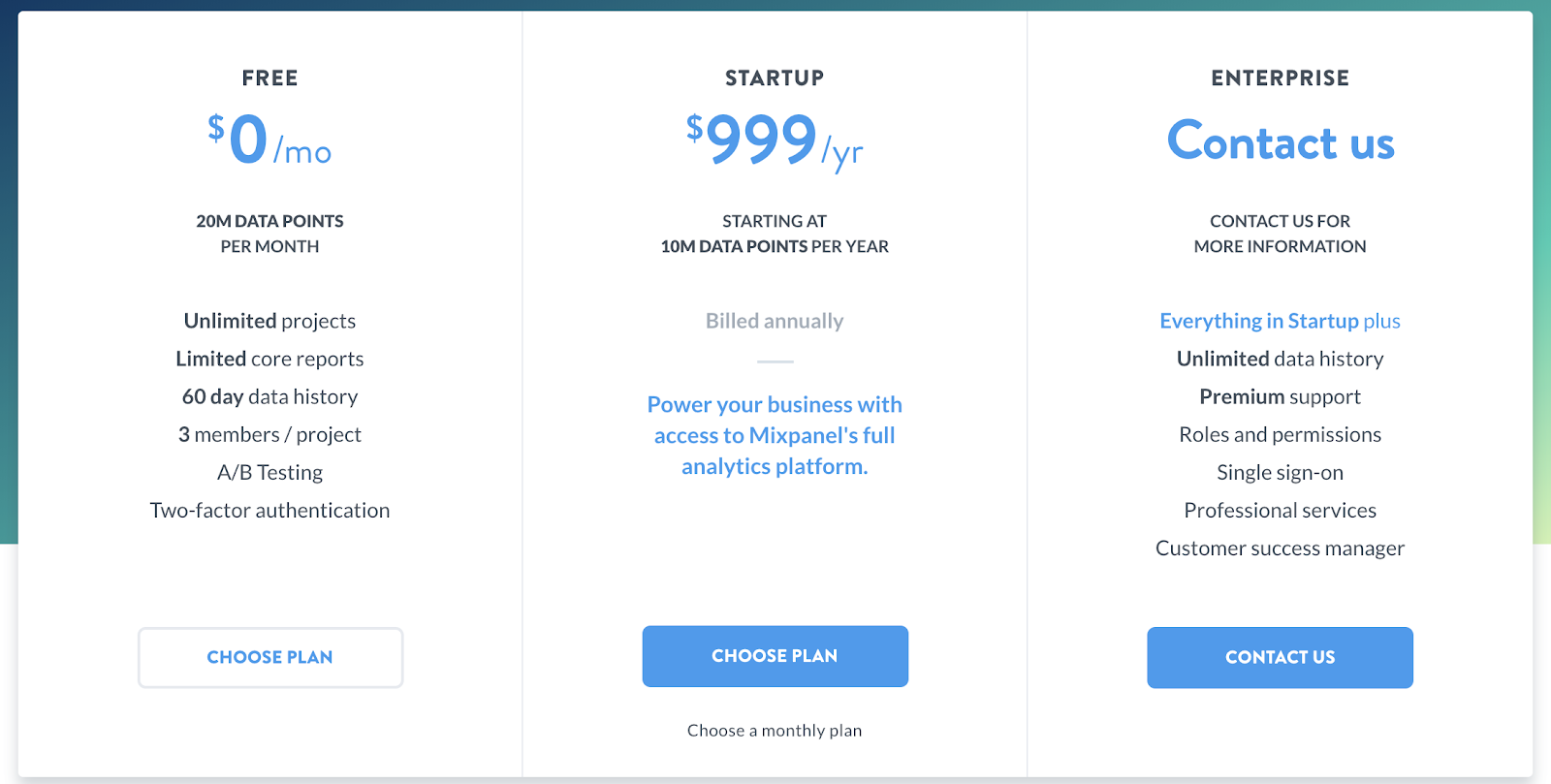
Task: Click '10M data points per year' text
Action: point(775,246)
